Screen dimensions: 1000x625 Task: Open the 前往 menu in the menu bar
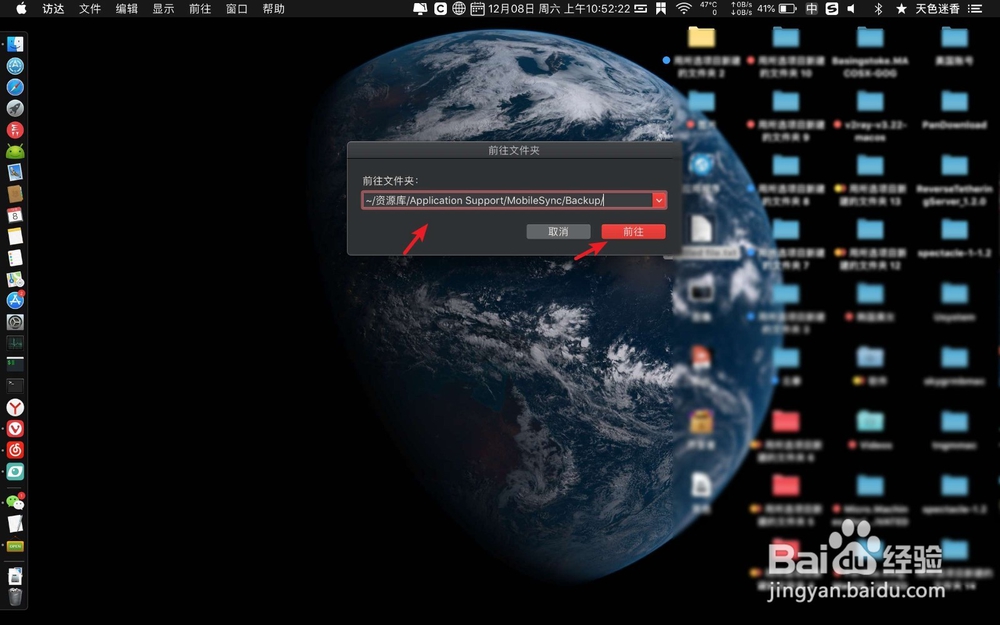198,9
